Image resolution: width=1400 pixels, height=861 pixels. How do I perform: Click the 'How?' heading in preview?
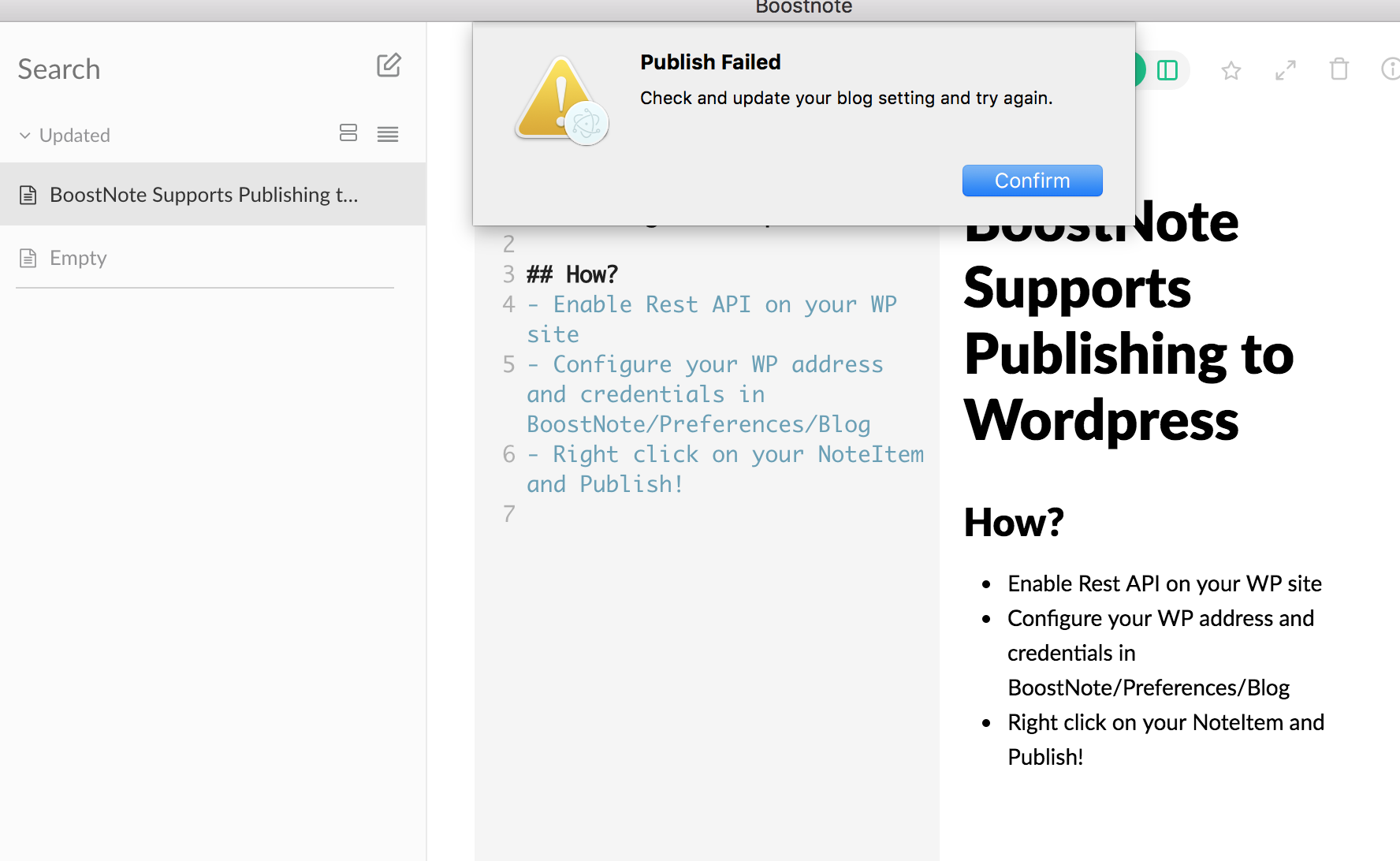click(x=1014, y=522)
